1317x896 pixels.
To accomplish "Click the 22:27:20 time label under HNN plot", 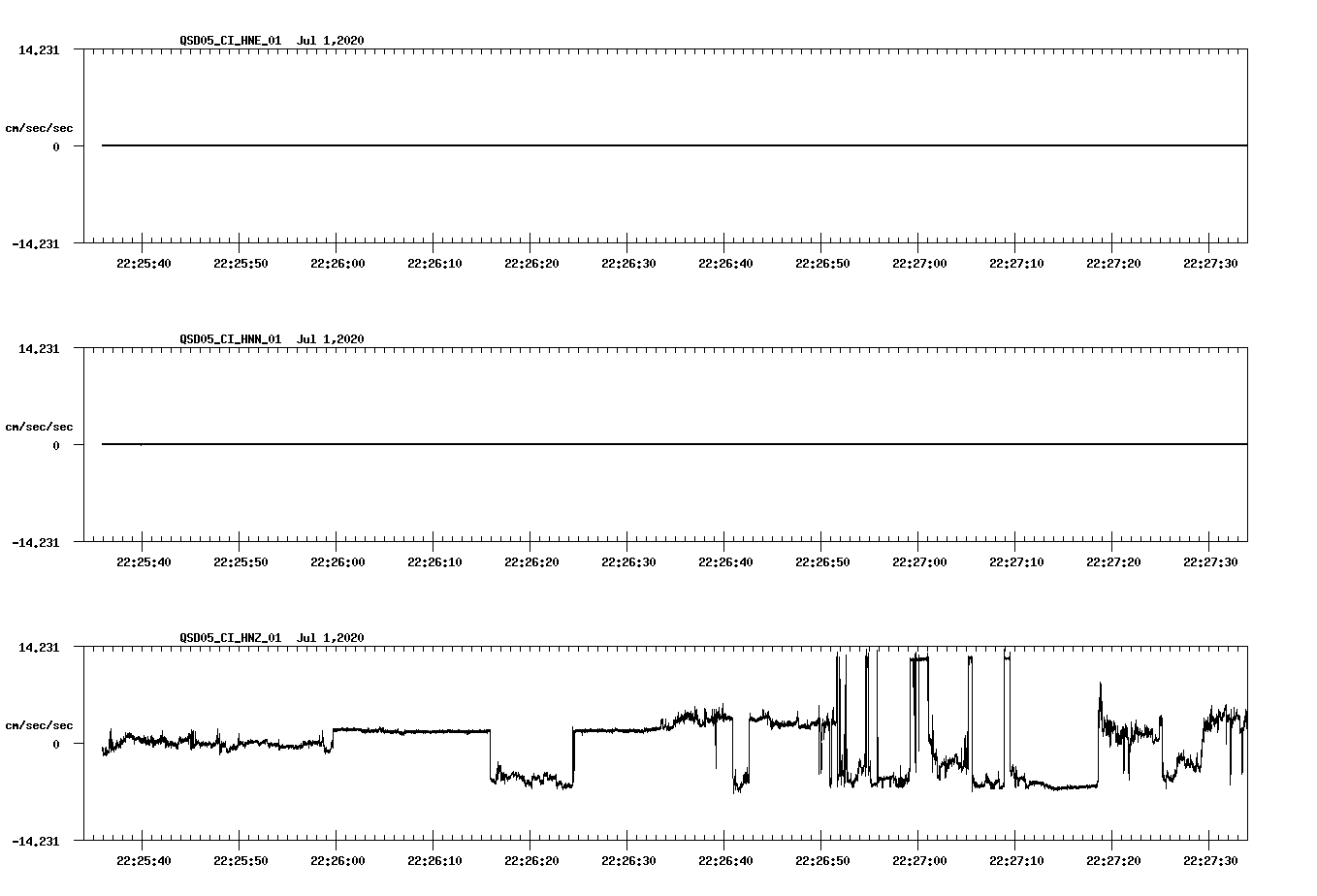I will pos(1113,562).
